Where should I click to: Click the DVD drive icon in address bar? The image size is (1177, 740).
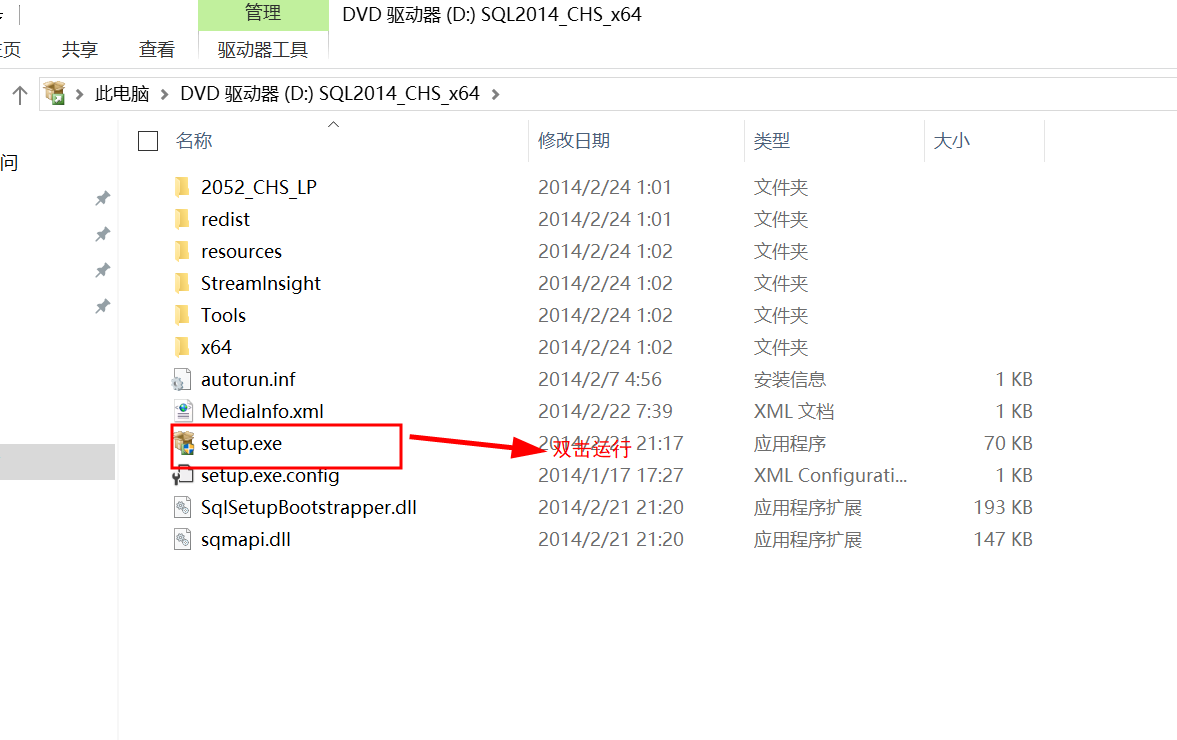(x=55, y=93)
